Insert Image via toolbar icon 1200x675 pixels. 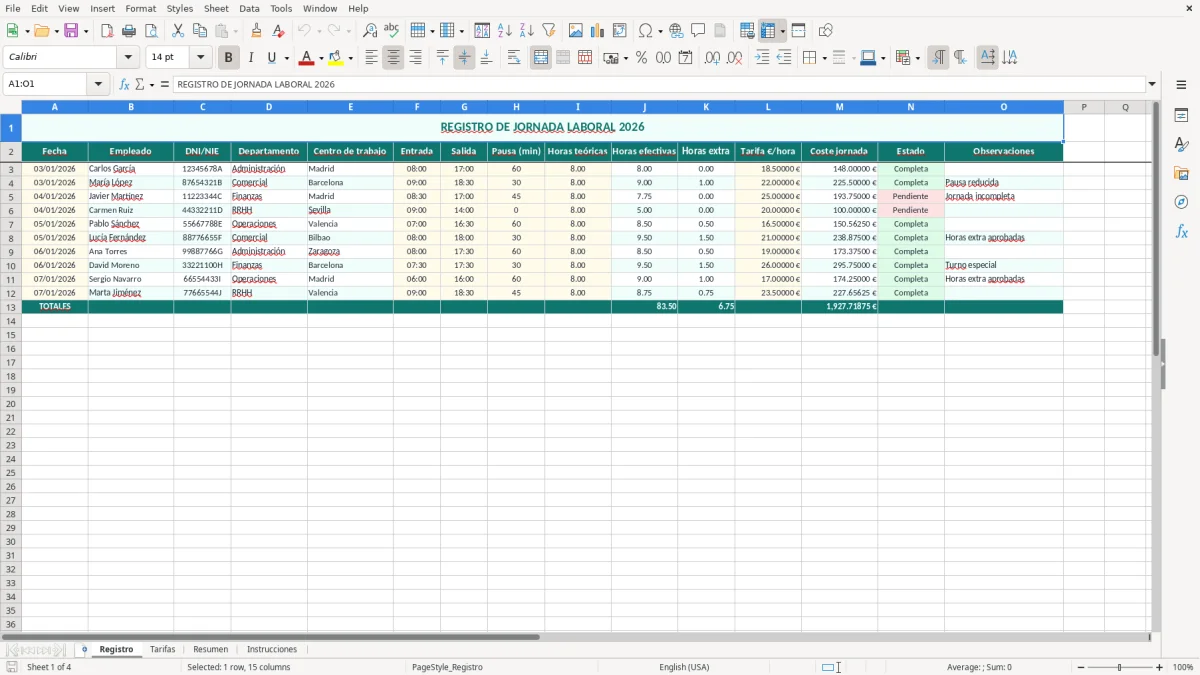(576, 31)
